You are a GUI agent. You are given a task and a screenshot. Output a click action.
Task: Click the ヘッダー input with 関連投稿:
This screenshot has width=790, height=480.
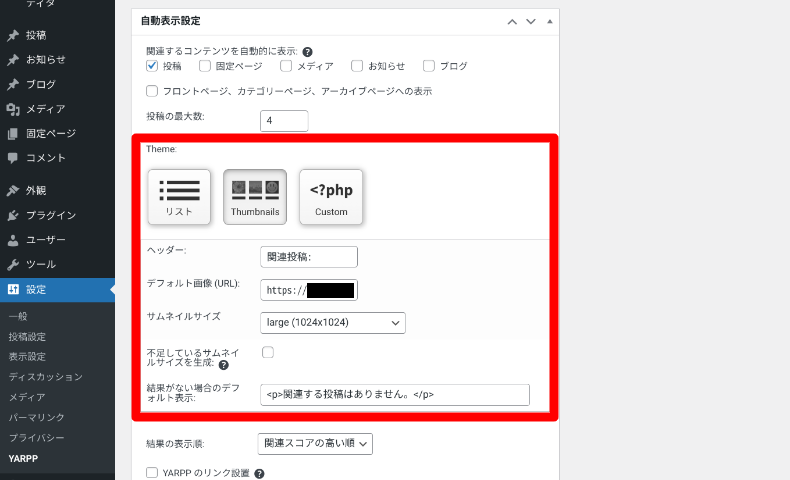tap(309, 257)
